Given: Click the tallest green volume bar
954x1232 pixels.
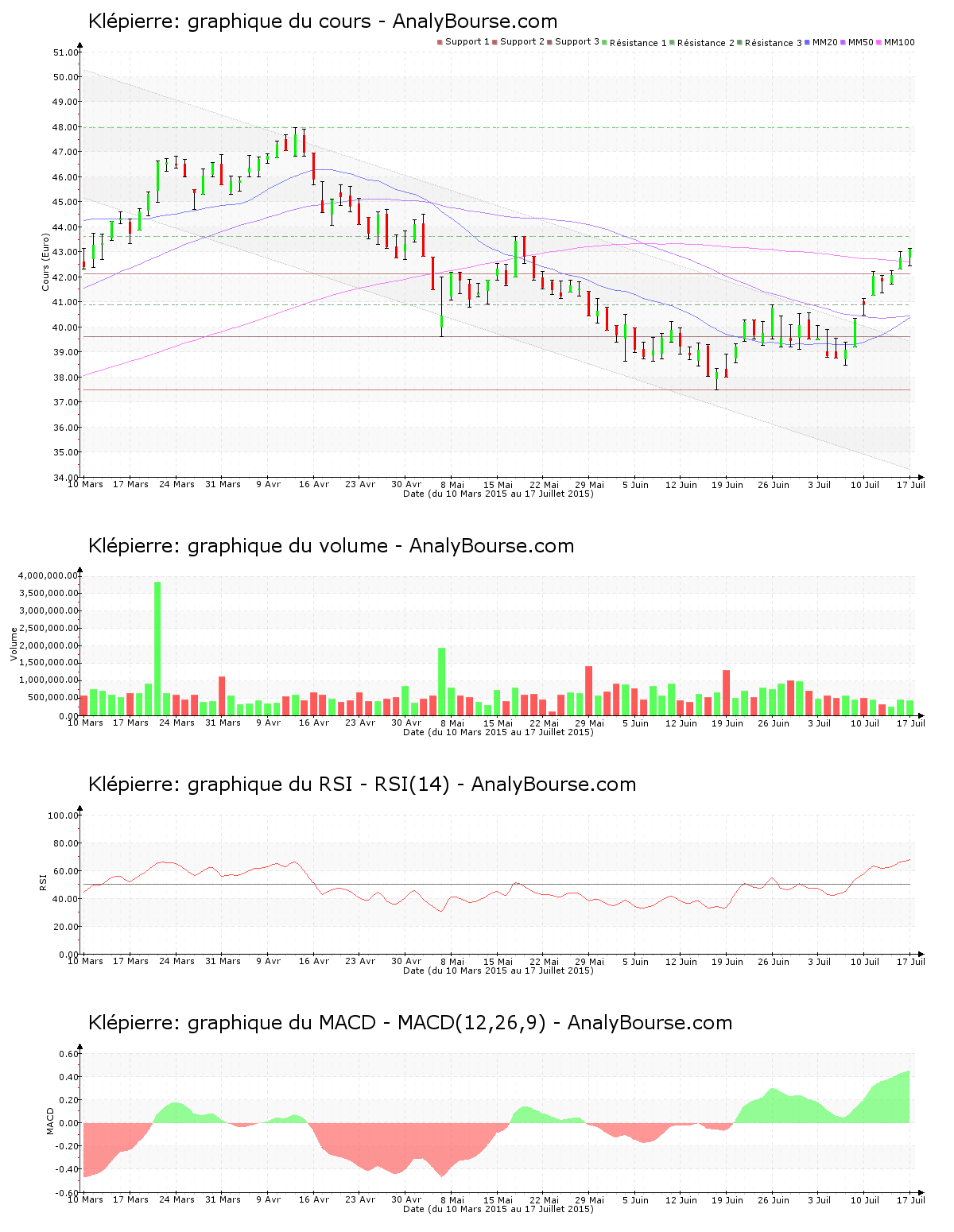Looking at the screenshot, I should (157, 649).
